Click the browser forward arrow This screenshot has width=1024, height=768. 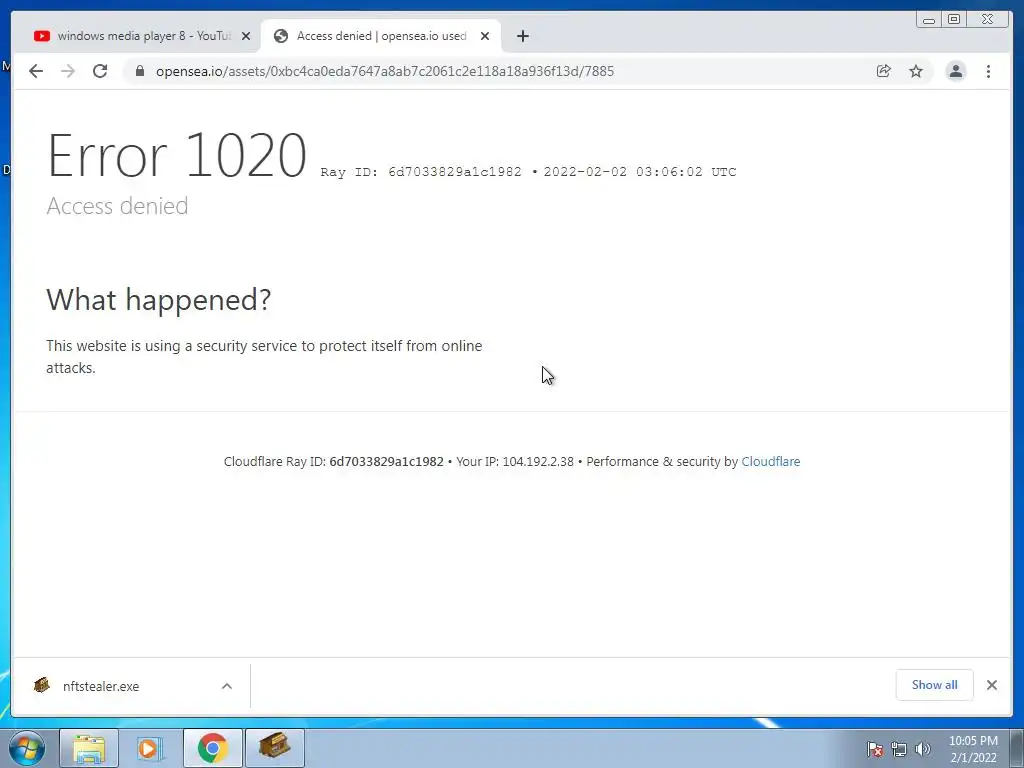(68, 71)
